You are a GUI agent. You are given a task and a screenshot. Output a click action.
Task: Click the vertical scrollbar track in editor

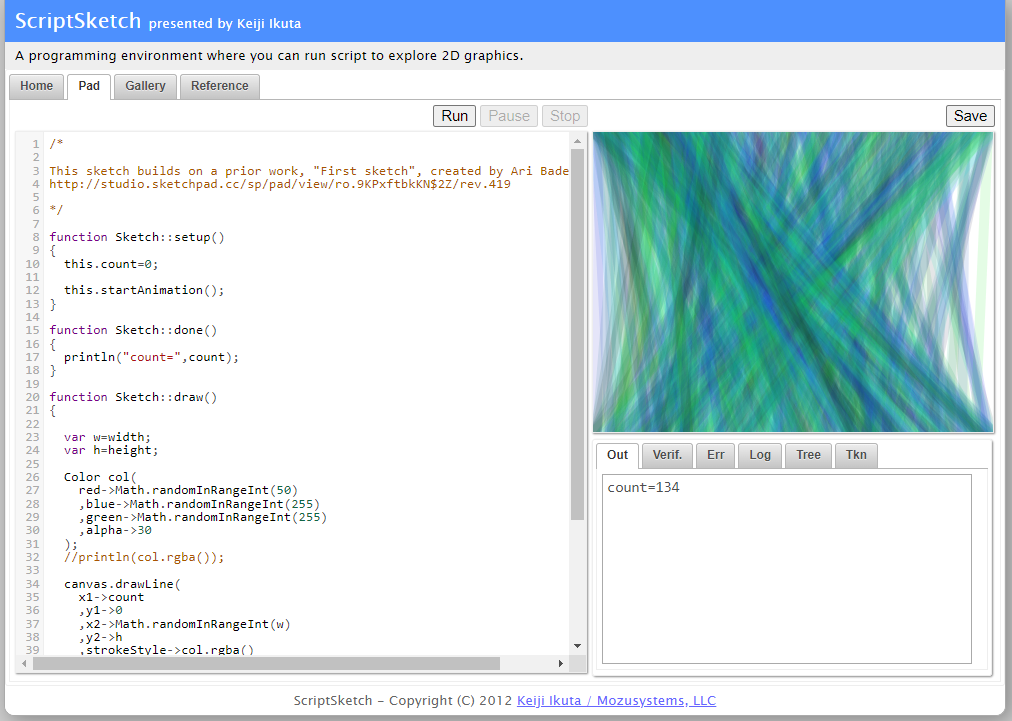[x=577, y=580]
